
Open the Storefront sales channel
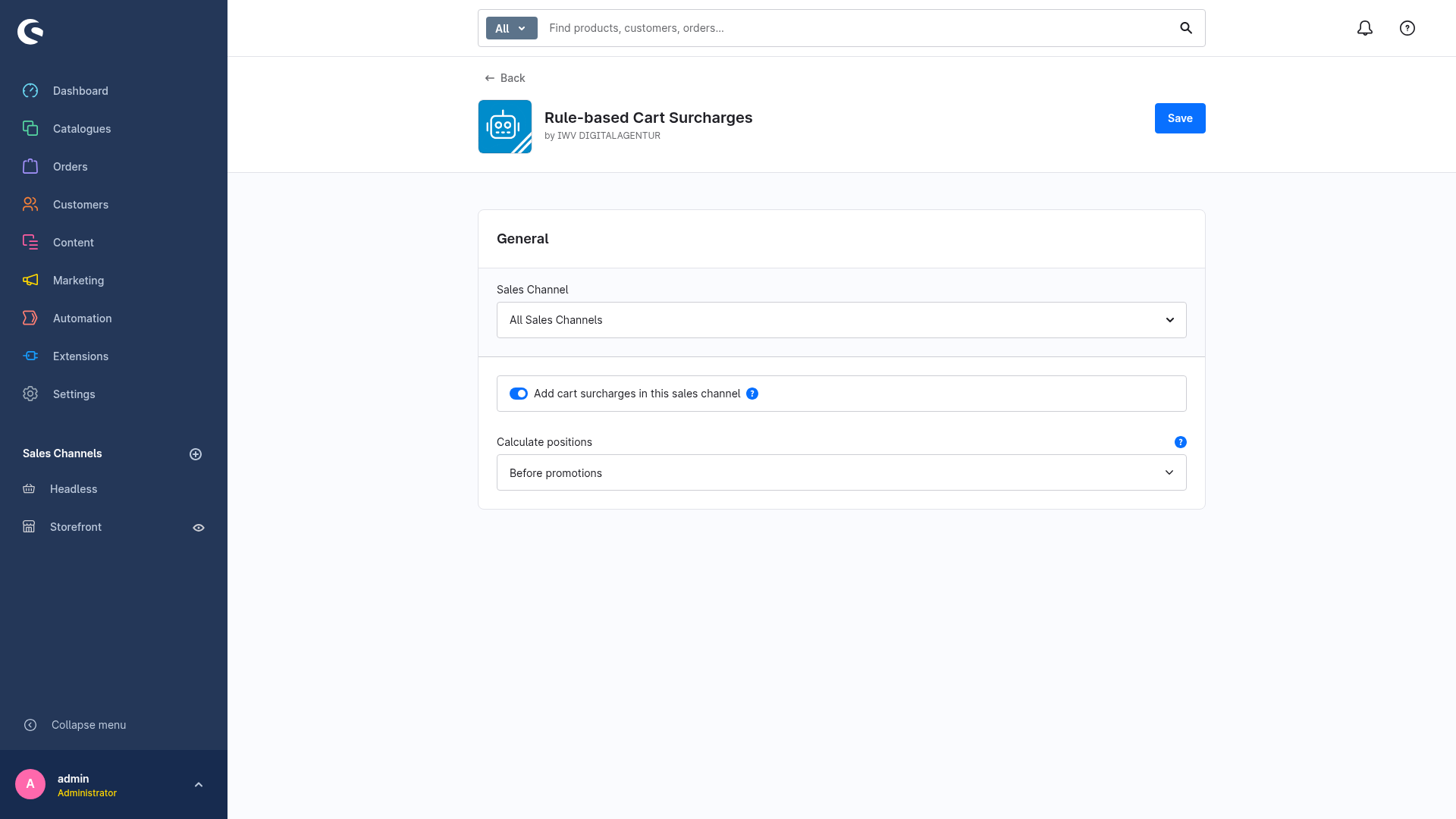[x=76, y=527]
